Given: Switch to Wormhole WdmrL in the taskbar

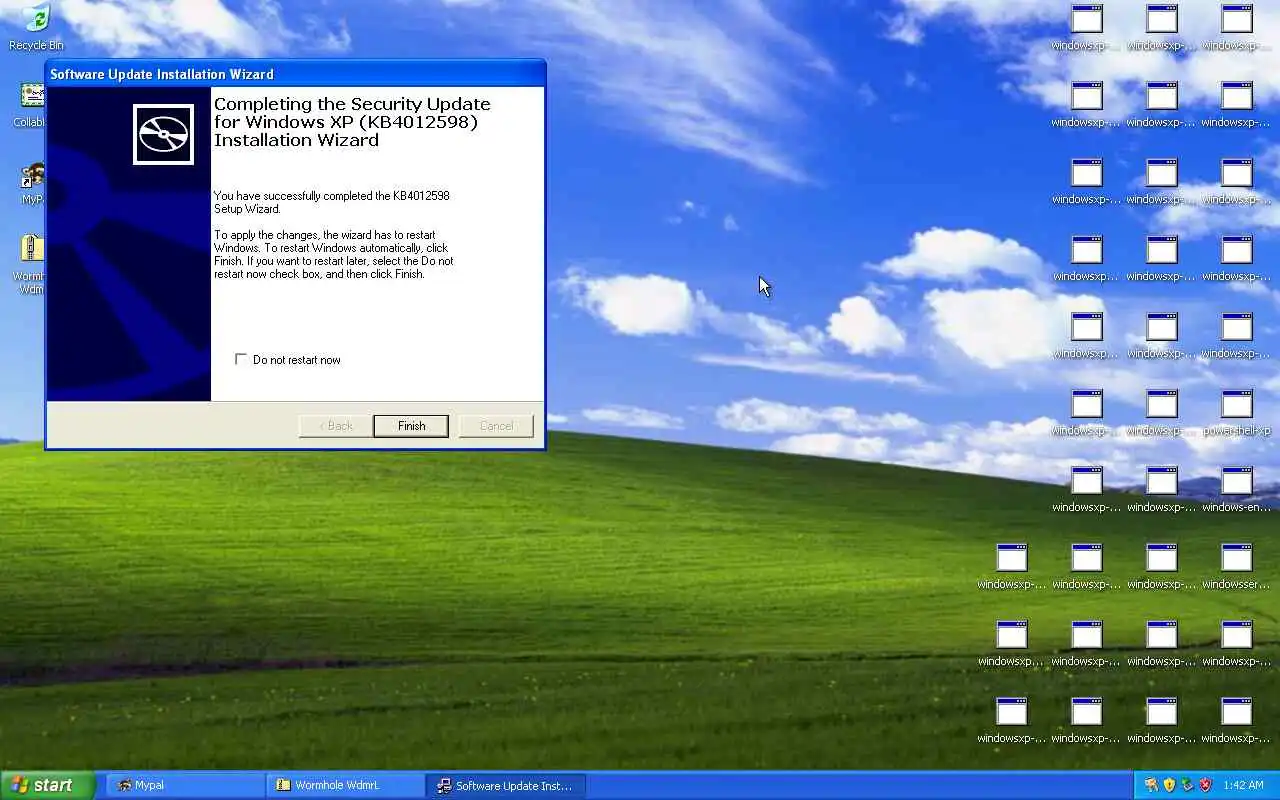Looking at the screenshot, I should click(344, 785).
